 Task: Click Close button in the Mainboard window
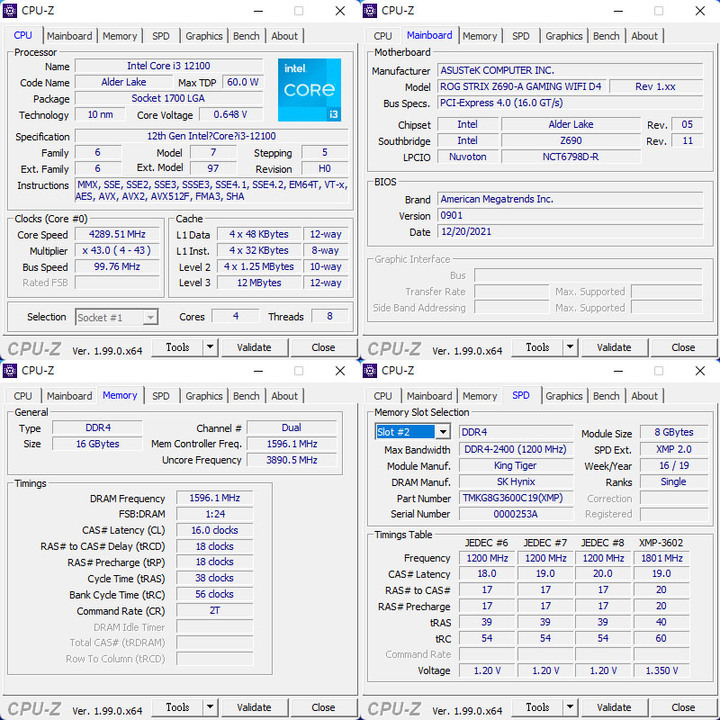coord(683,348)
